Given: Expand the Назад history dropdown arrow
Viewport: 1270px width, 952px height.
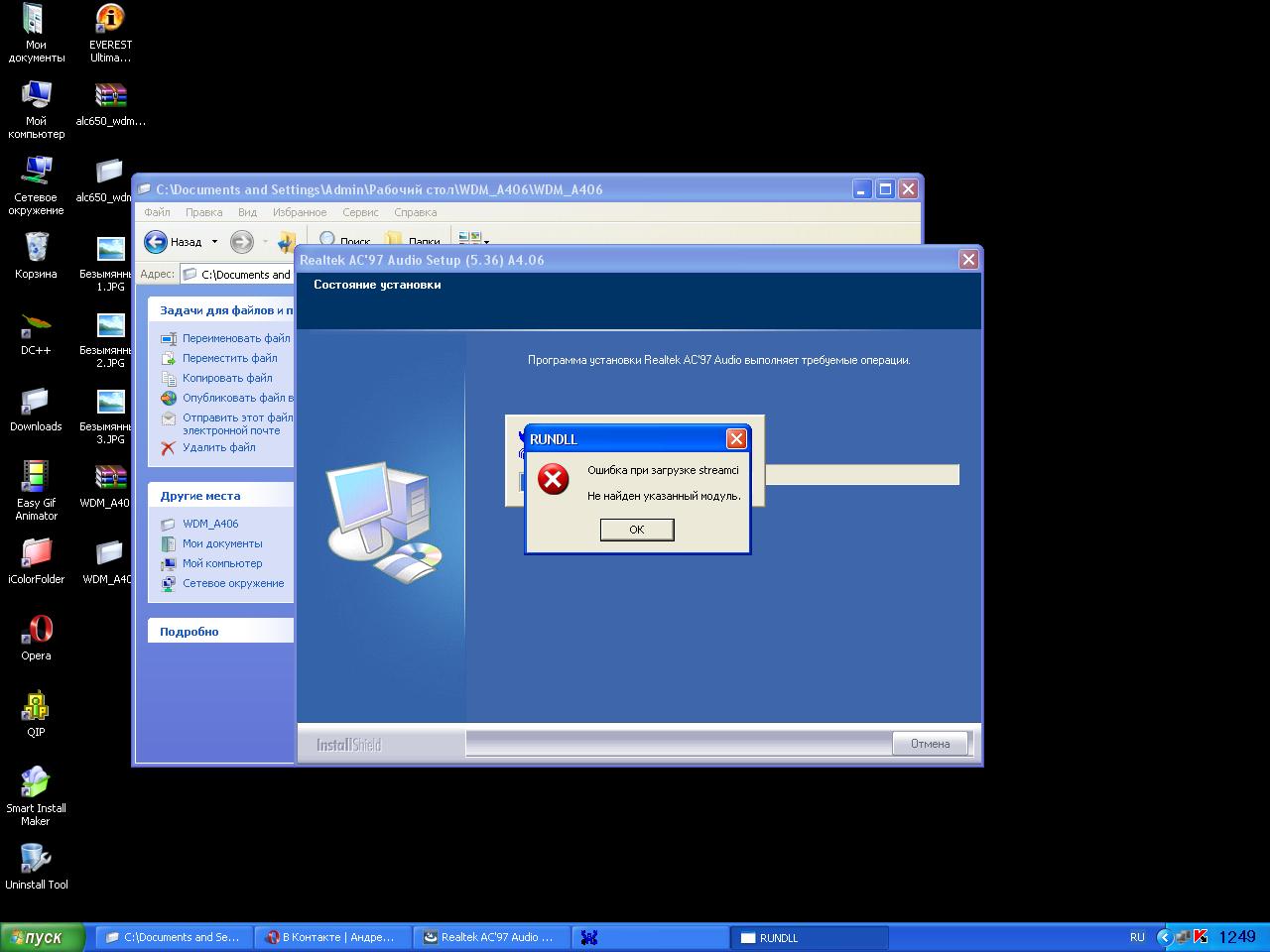Looking at the screenshot, I should 214,241.
